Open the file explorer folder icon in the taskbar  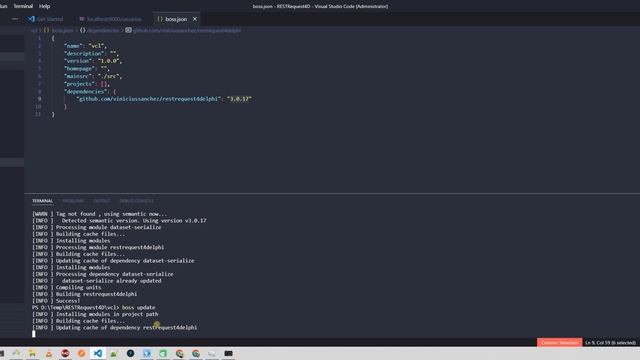32,353
